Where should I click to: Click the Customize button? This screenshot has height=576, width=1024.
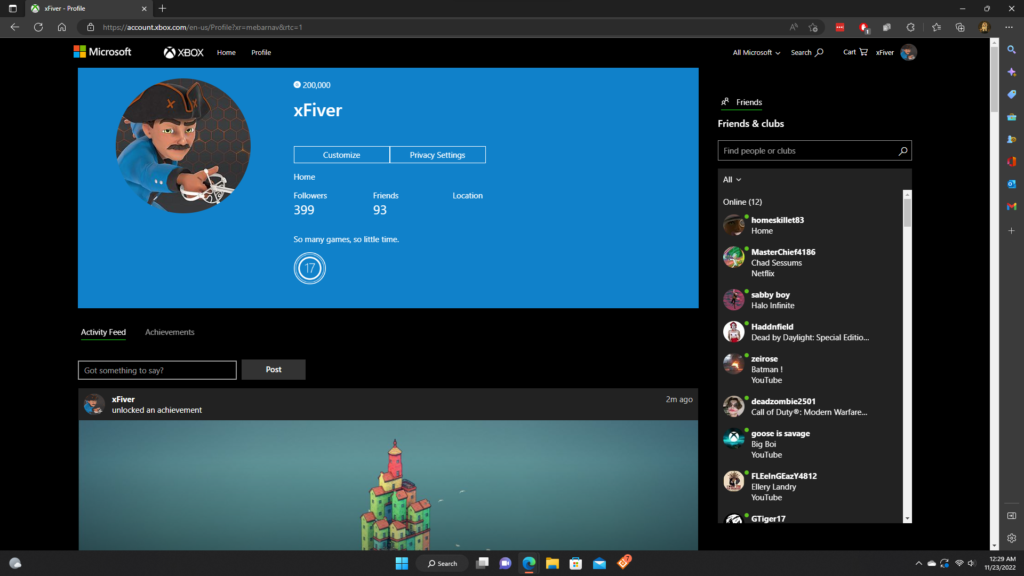tap(341, 155)
